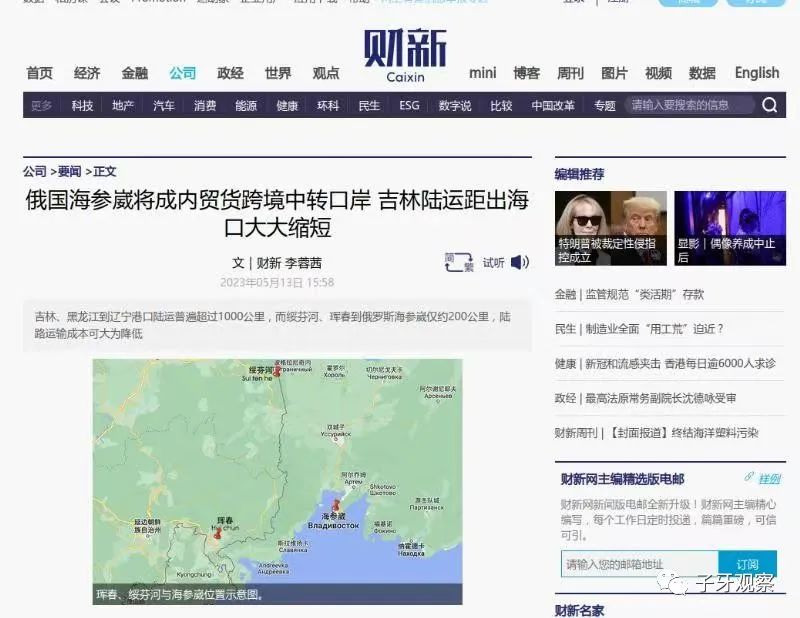Open the 公司 navigation tab
This screenshot has height=618, width=800.
pyautogui.click(x=183, y=73)
